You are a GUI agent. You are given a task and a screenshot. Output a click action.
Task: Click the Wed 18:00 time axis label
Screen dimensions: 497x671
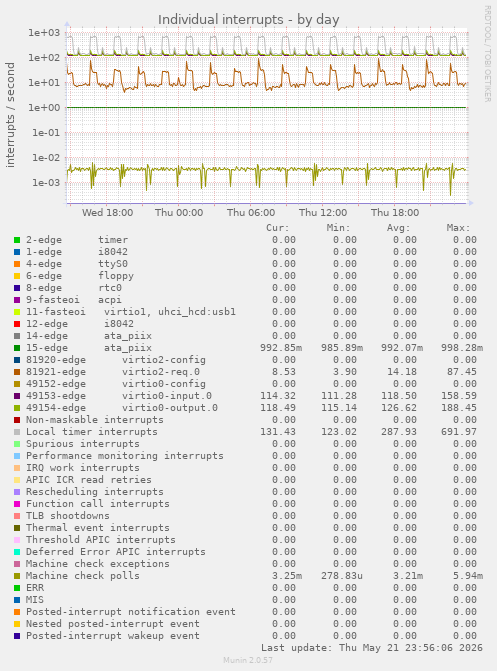107,213
